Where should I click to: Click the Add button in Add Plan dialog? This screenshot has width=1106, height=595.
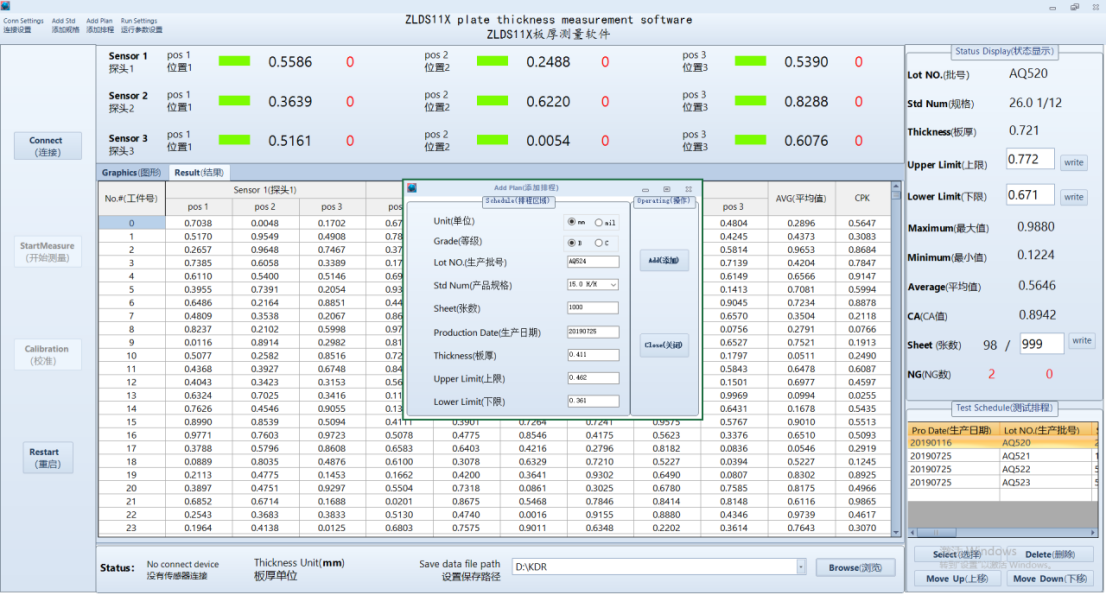(664, 260)
